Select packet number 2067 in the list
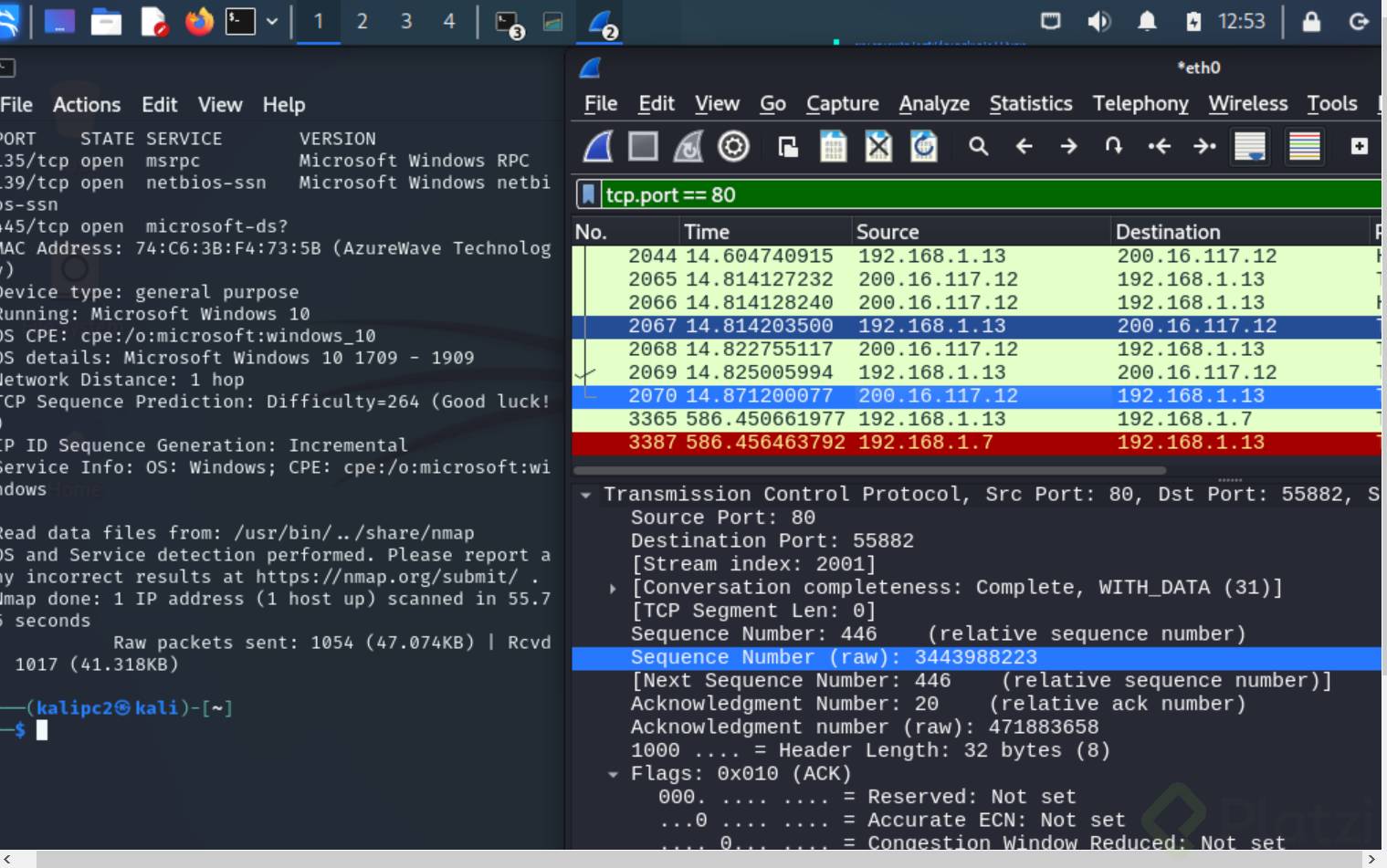 (976, 326)
